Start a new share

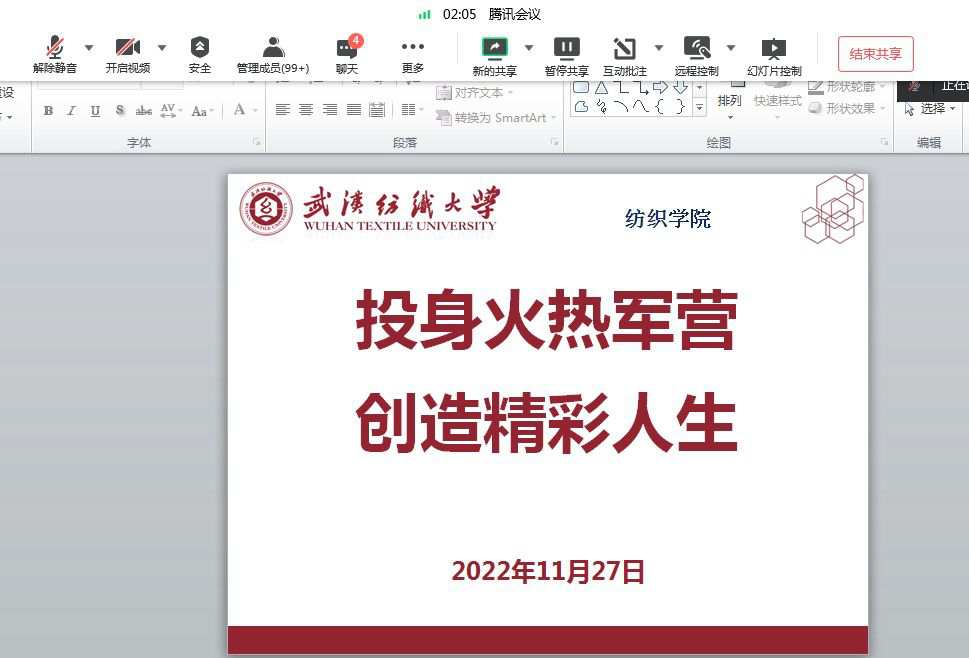[x=494, y=55]
